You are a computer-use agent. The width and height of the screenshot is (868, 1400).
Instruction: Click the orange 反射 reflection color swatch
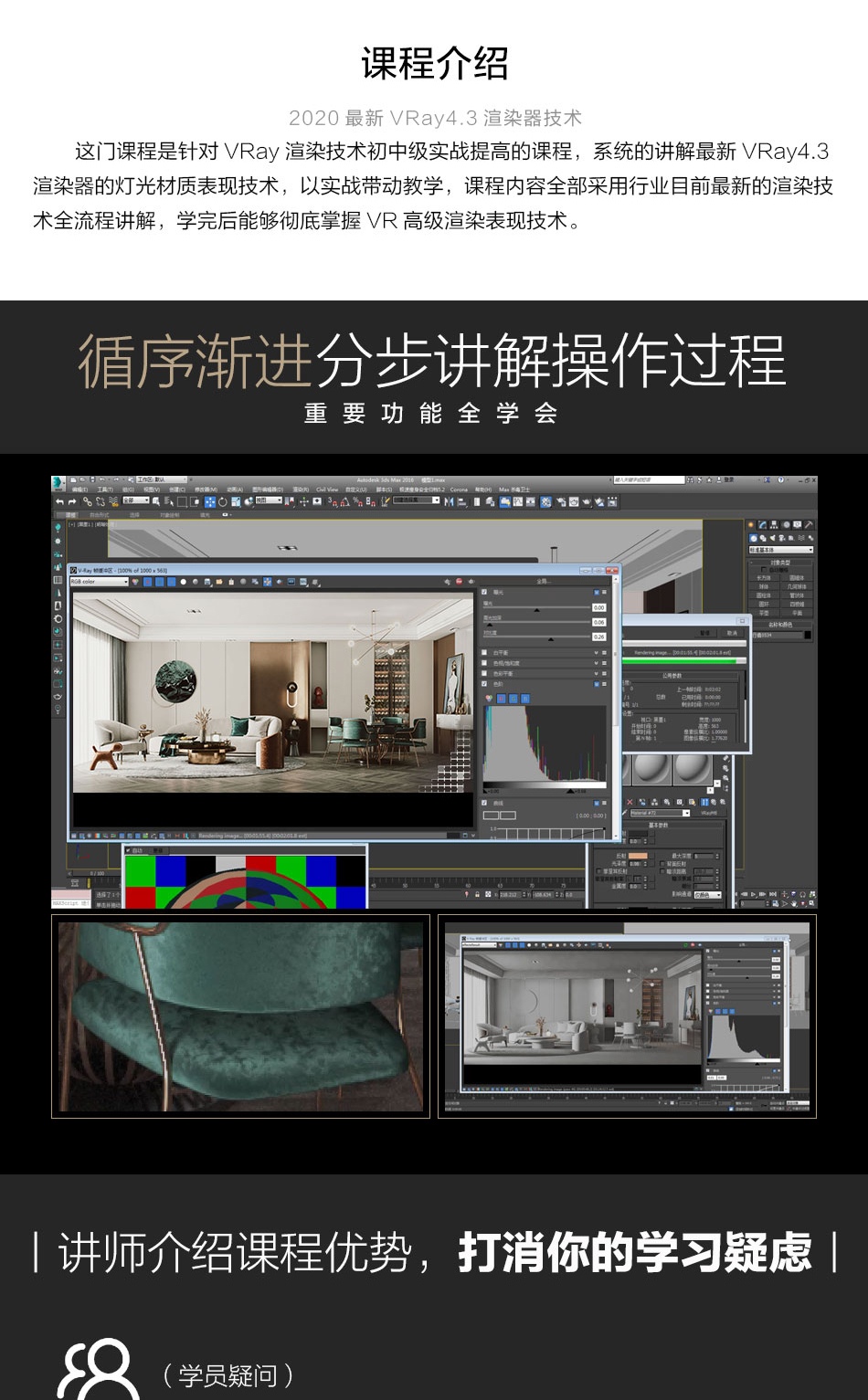click(638, 856)
